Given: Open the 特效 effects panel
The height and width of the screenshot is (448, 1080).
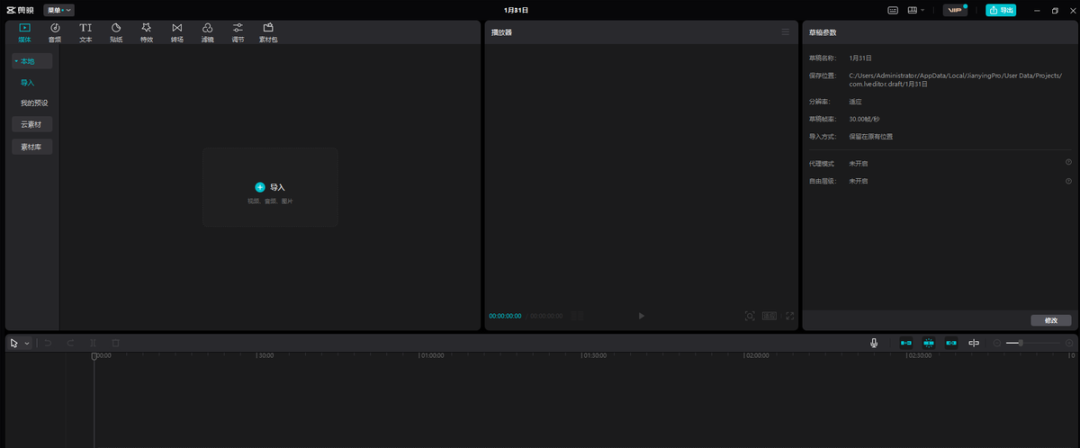Looking at the screenshot, I should click(x=146, y=32).
